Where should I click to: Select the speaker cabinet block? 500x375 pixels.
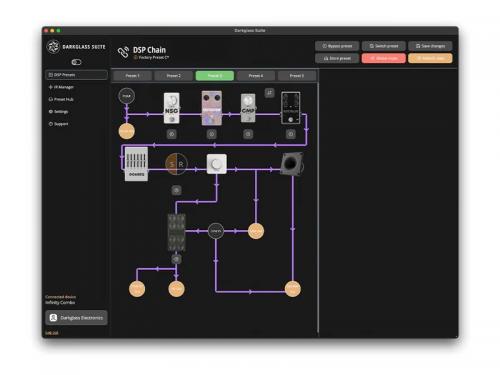(291, 164)
